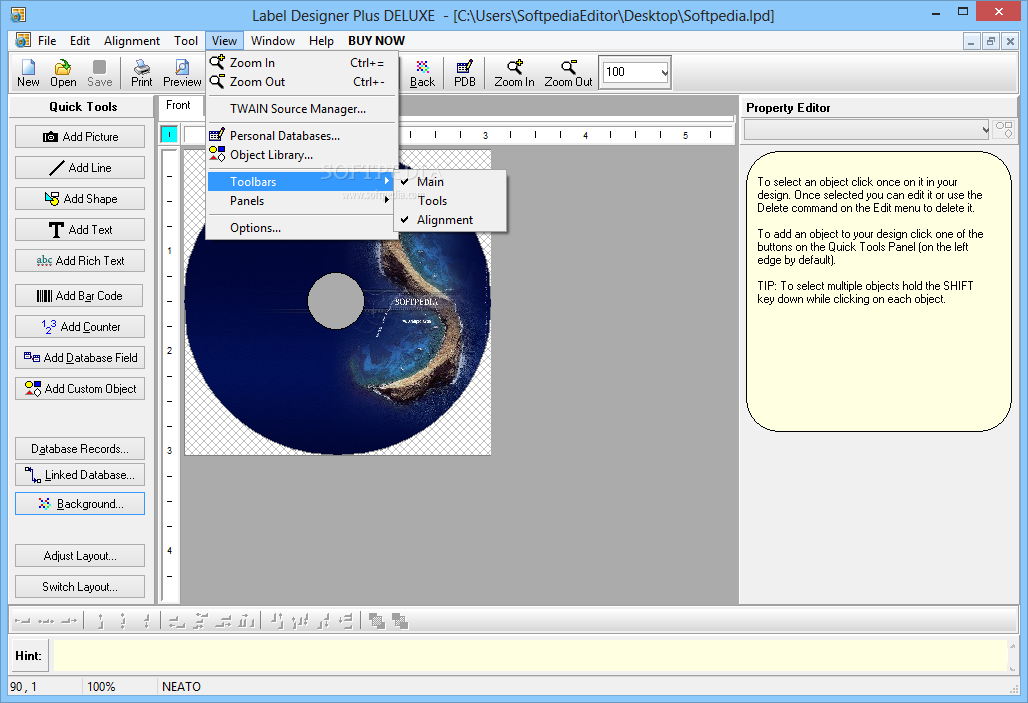Open the File menu
The width and height of the screenshot is (1028, 703).
[x=47, y=41]
